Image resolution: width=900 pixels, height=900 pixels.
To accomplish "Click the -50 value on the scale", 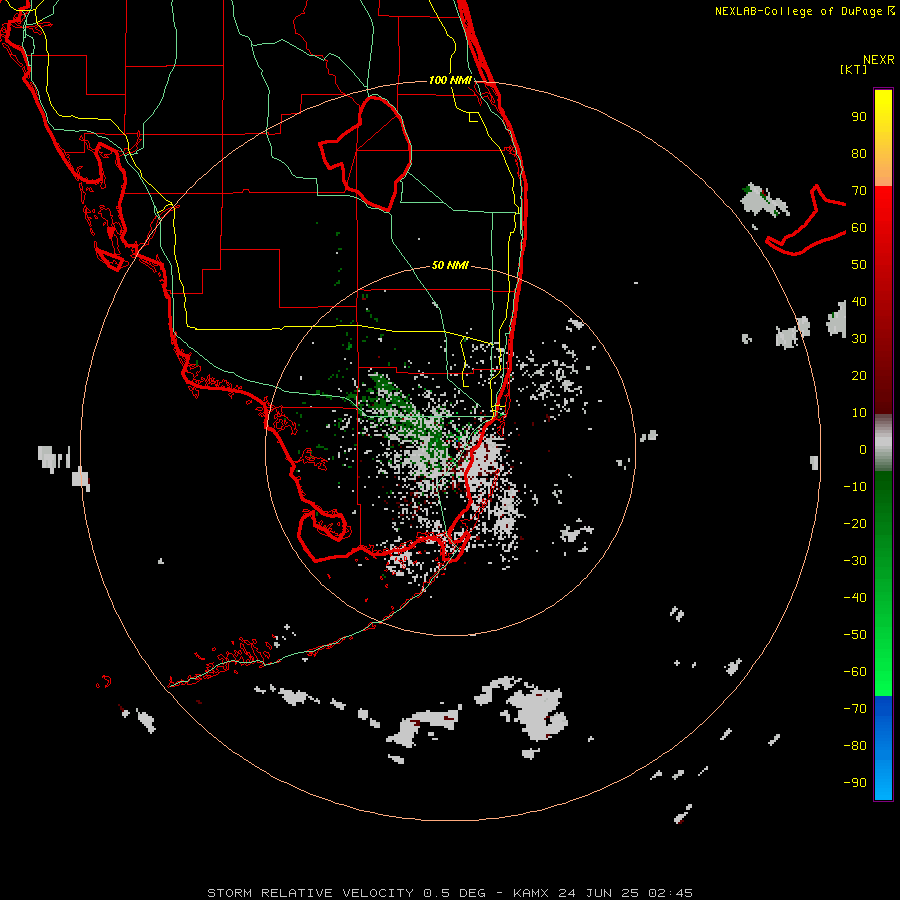I will point(855,634).
